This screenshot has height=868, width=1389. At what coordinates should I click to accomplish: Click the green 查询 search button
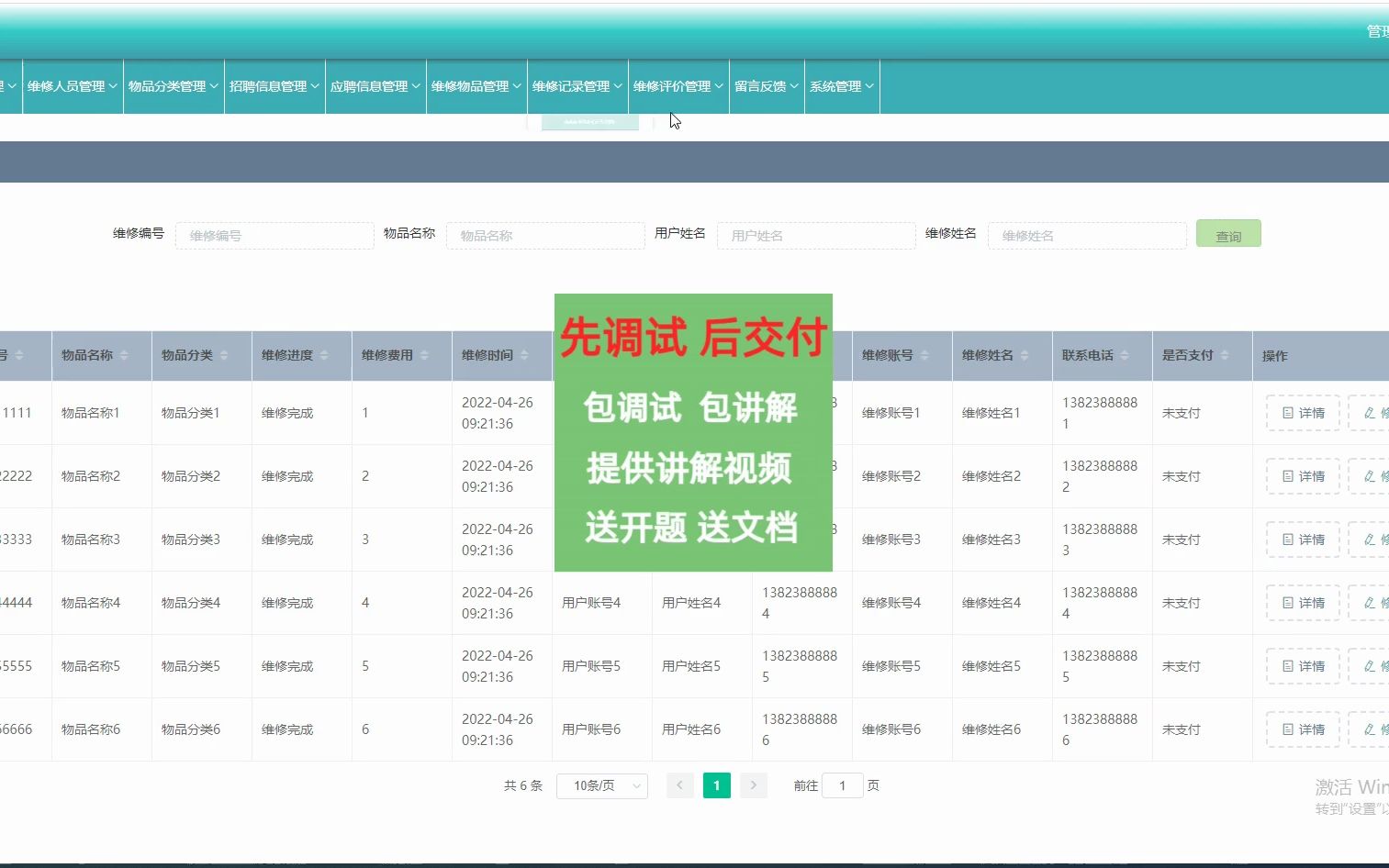click(1227, 234)
